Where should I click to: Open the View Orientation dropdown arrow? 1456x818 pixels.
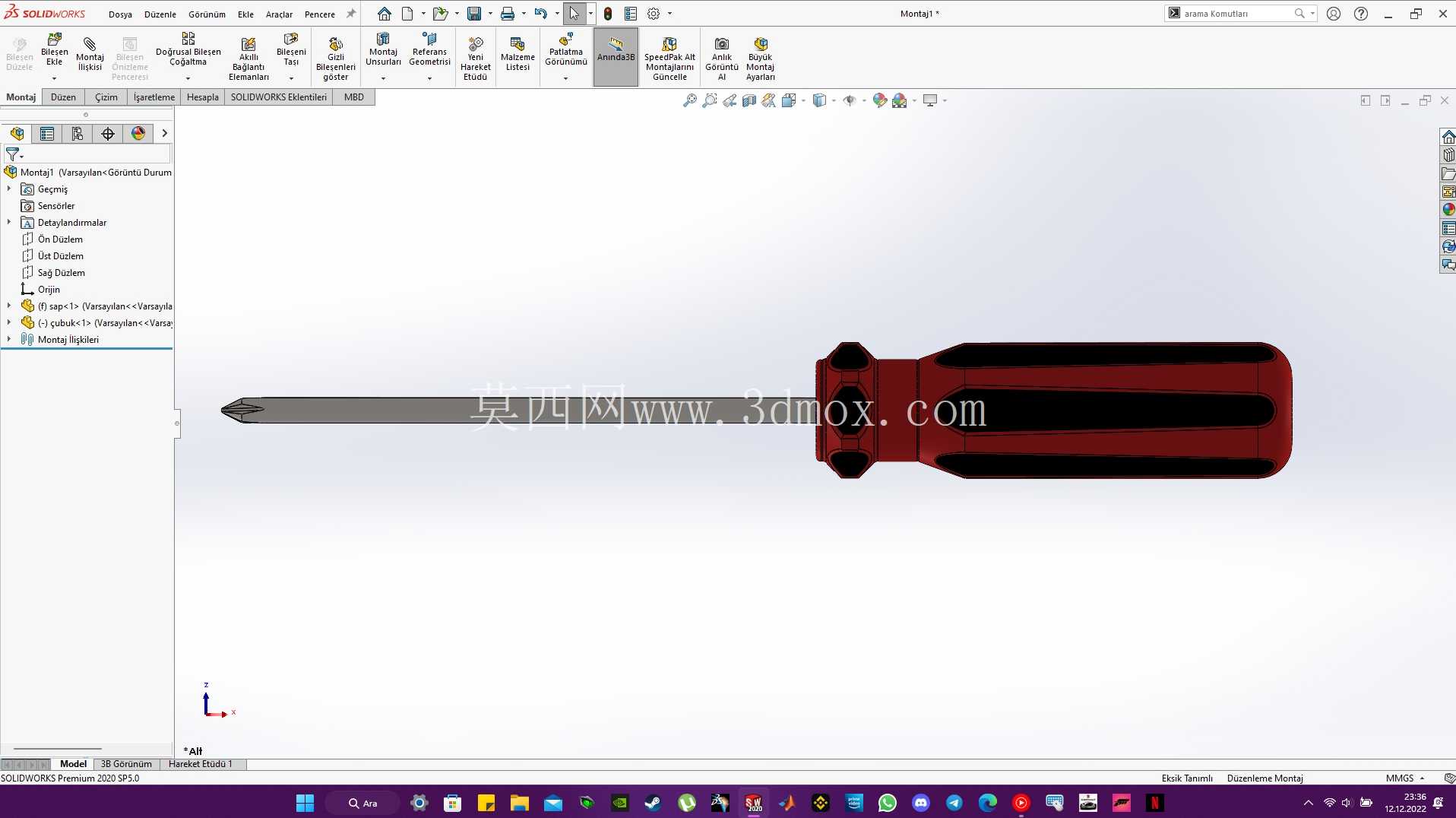click(x=803, y=100)
